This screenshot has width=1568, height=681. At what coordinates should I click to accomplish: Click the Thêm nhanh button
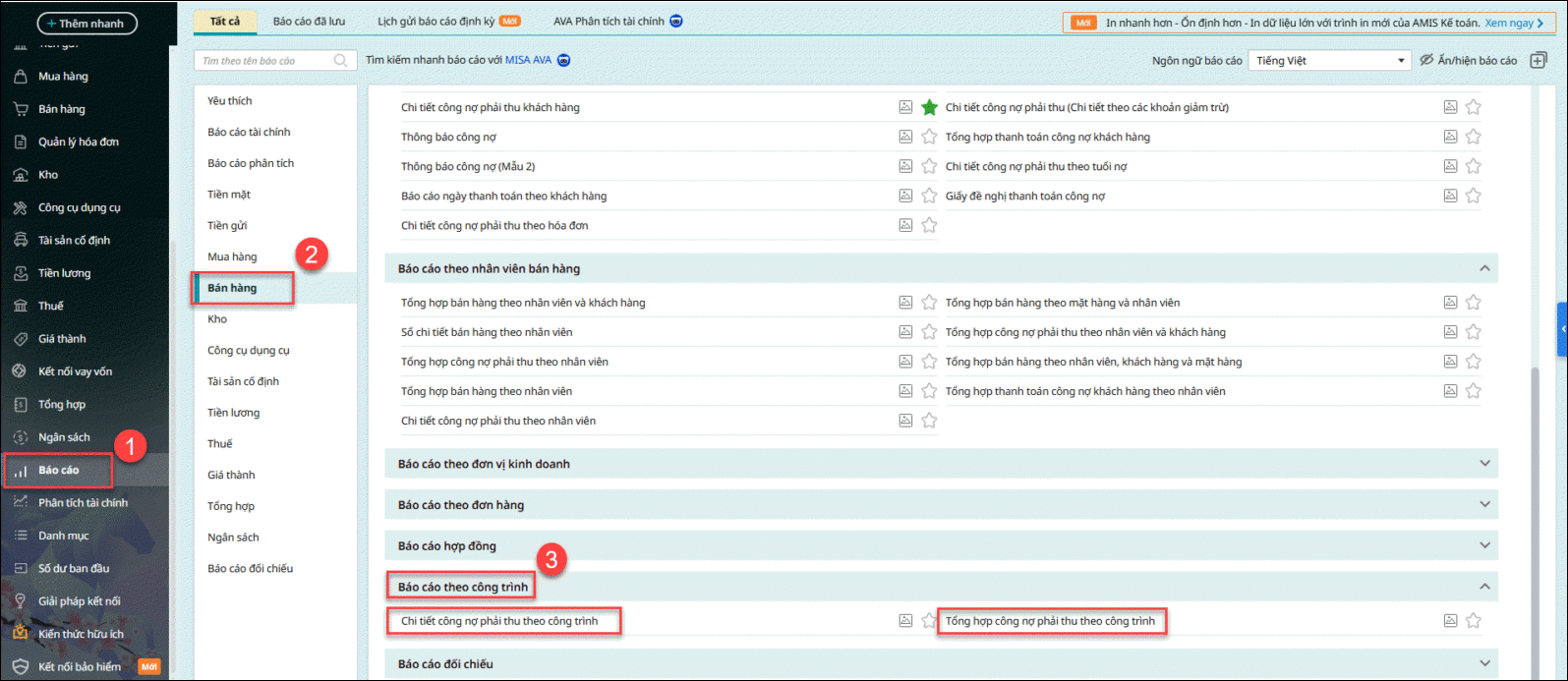point(87,23)
